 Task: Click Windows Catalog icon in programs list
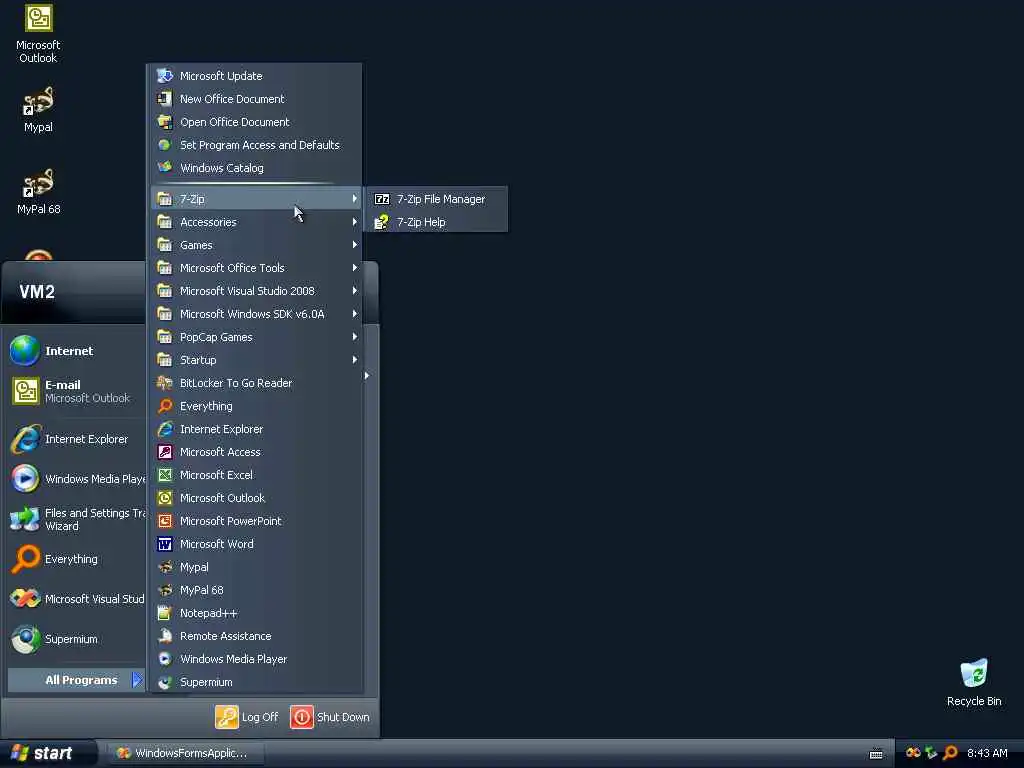(165, 168)
